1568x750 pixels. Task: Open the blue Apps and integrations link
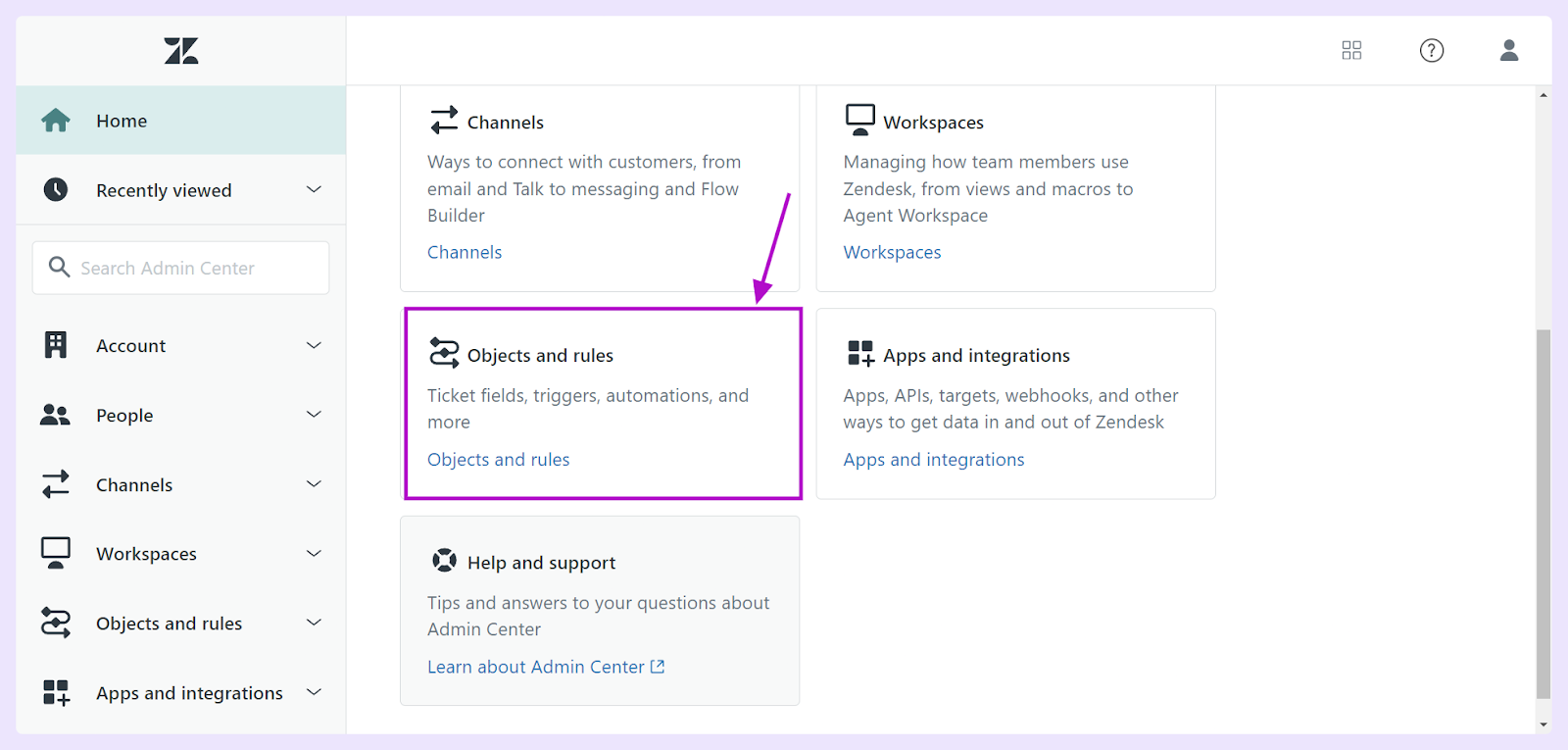pos(934,460)
